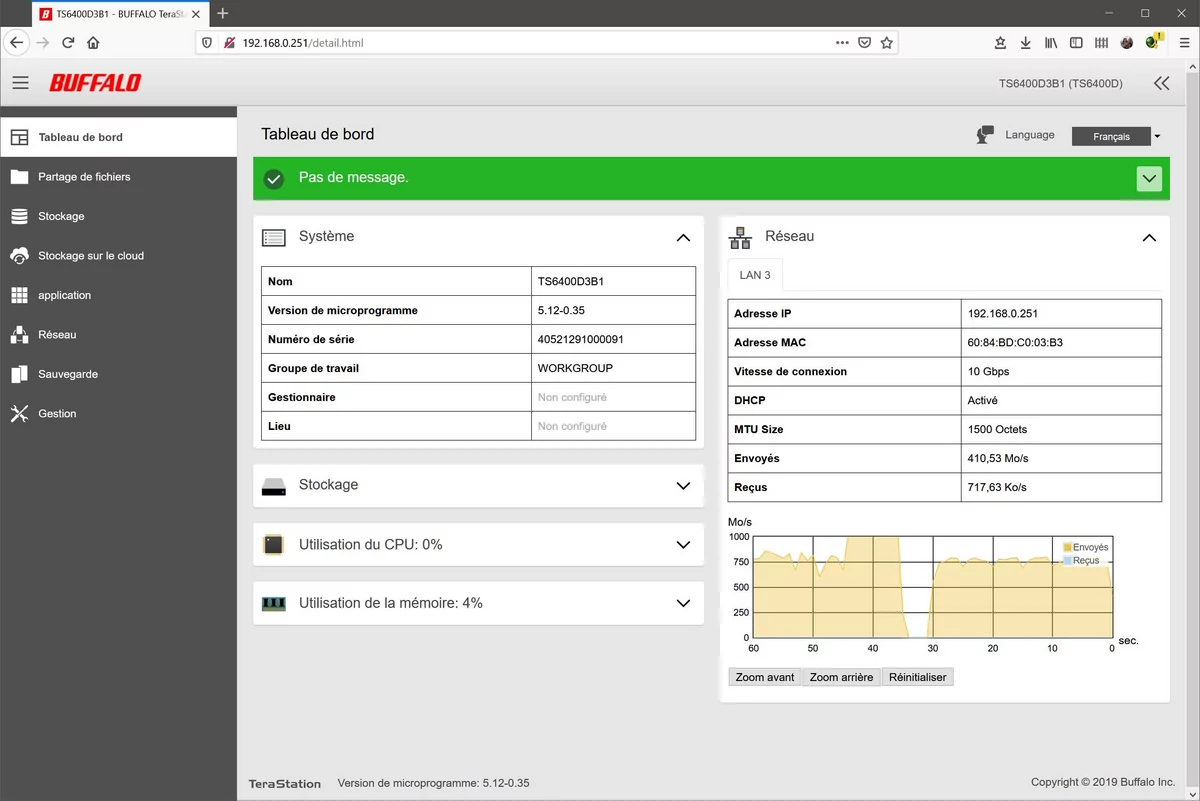Screen dimensions: 1200x801
Task: Open Partage de fichiers section
Action: 118,177
